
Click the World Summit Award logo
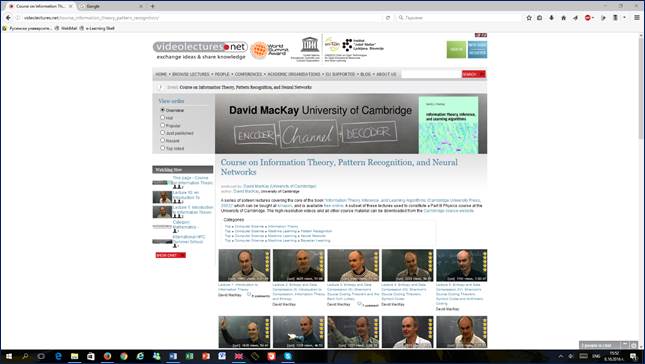pos(269,51)
